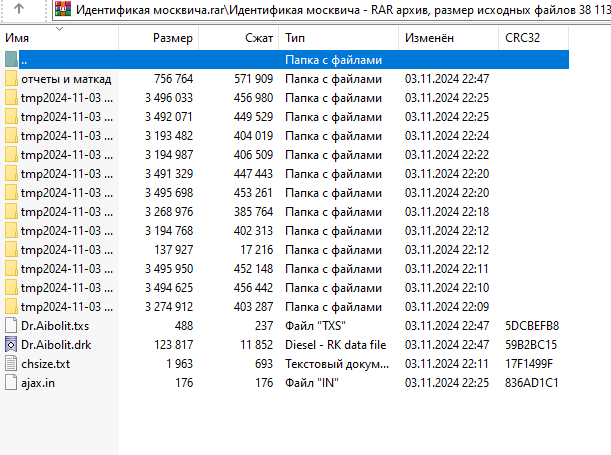Click the tmp2024-11-03 name dated 22:24
611x455 pixels.
67,136
